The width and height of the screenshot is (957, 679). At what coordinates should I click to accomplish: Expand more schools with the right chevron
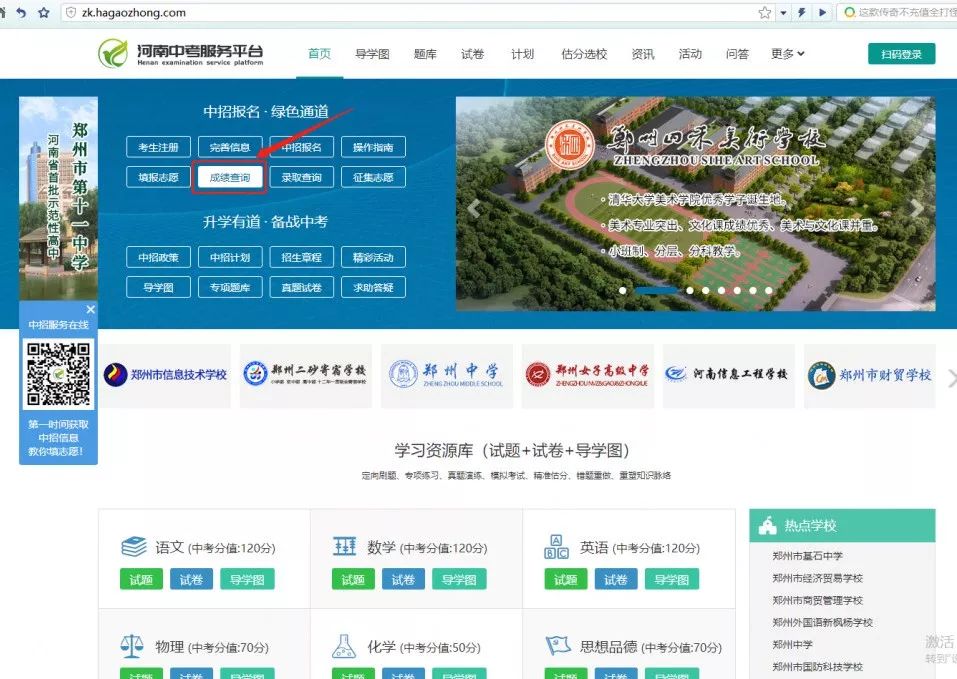[x=950, y=377]
